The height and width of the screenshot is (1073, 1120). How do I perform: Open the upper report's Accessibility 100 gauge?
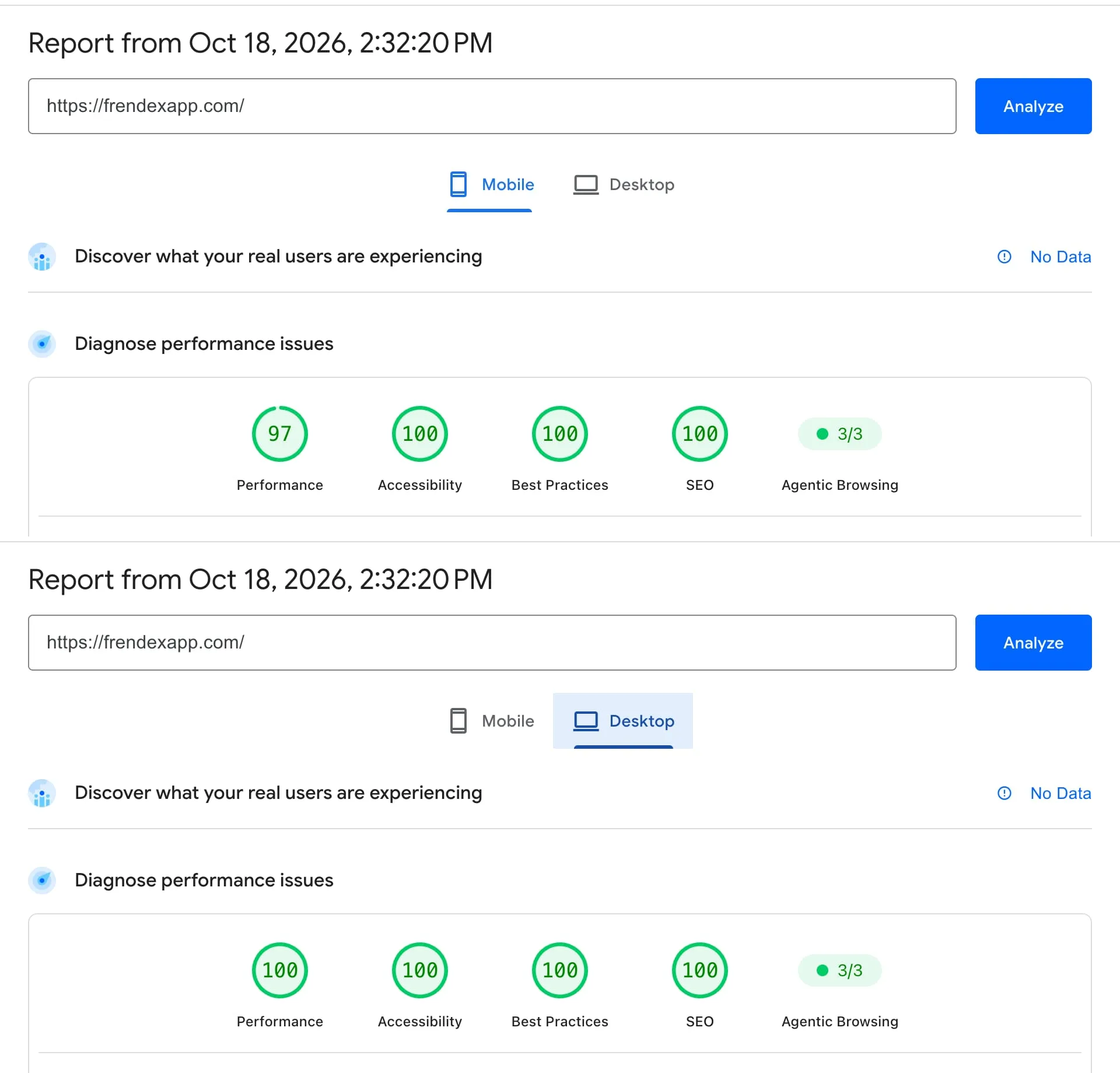pos(420,434)
